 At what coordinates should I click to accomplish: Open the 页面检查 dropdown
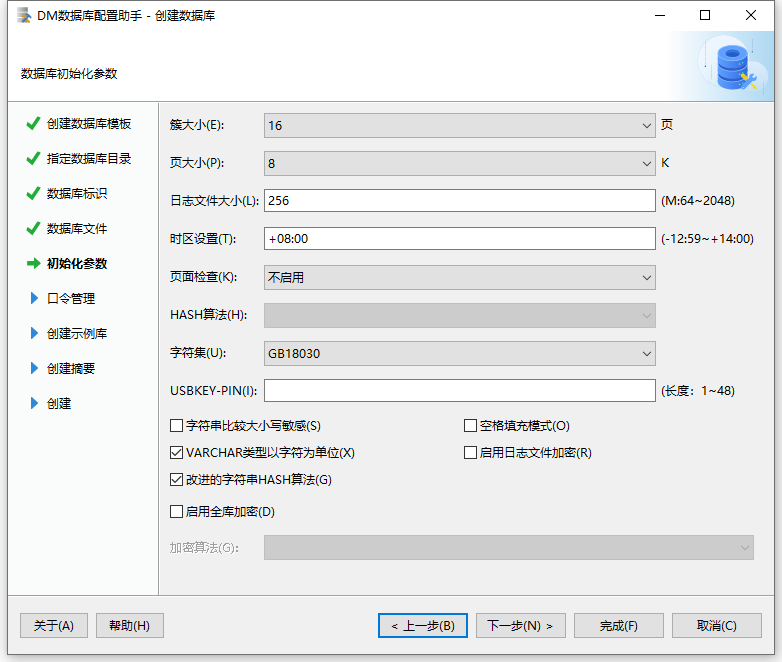coord(459,278)
